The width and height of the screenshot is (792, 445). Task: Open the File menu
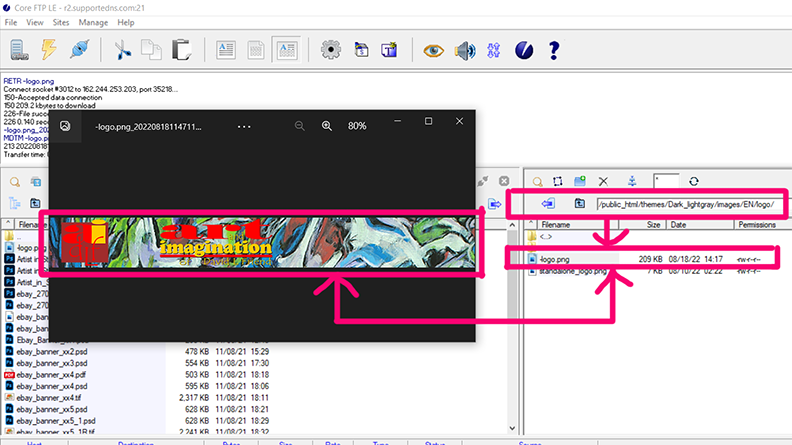(11, 23)
